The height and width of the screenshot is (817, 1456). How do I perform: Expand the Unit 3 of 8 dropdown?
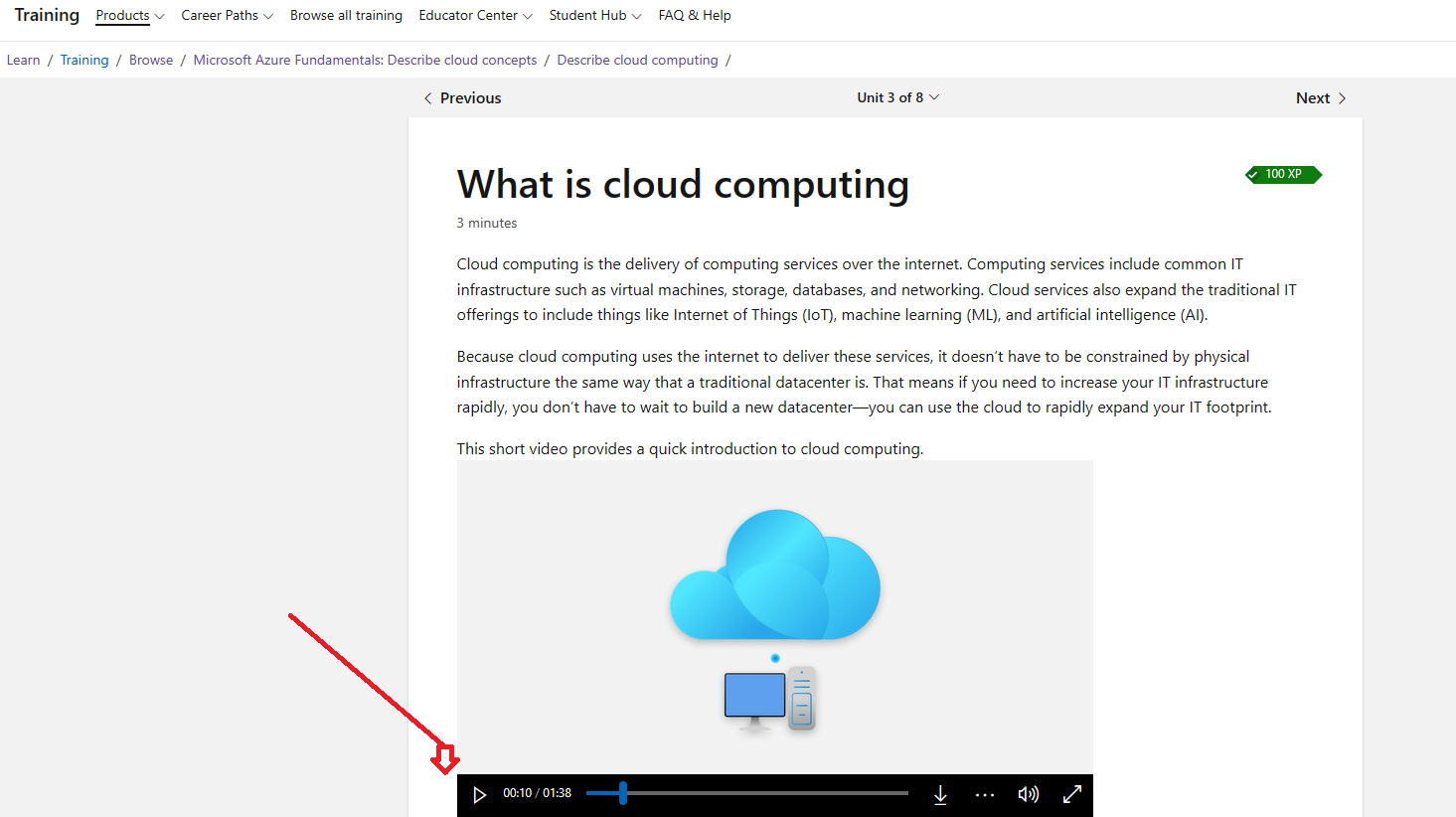[x=898, y=97]
